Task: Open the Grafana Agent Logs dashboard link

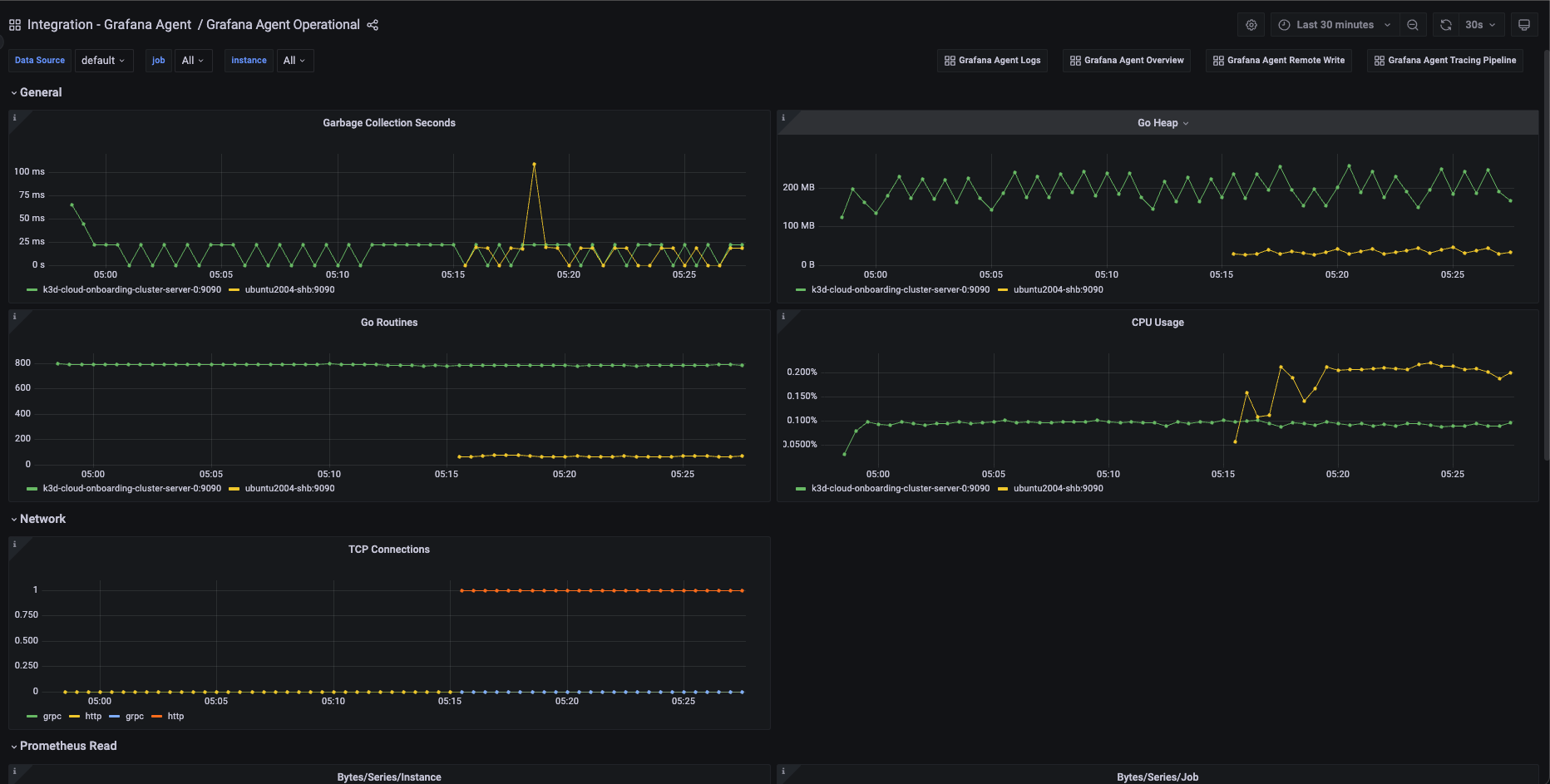Action: click(992, 60)
